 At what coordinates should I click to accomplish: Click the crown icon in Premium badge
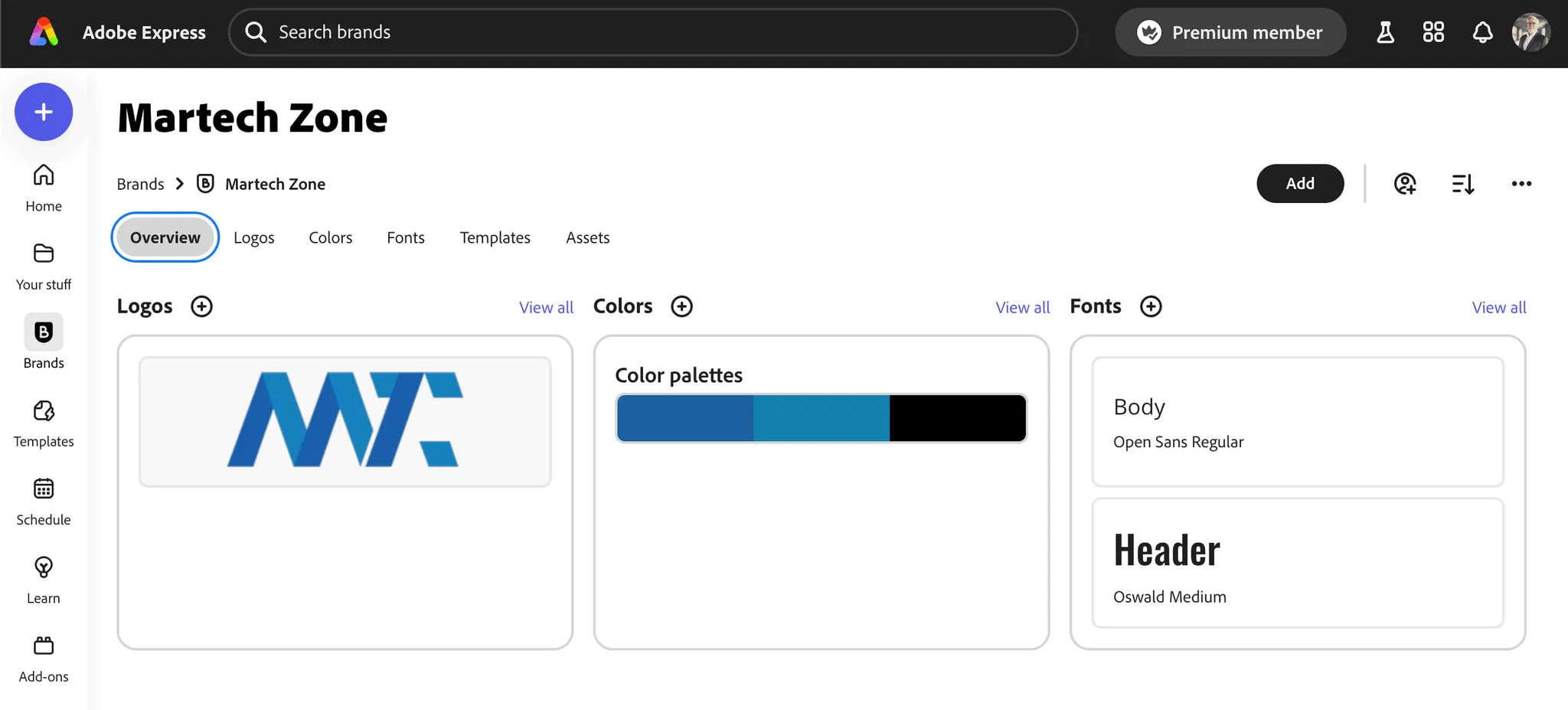(x=1148, y=32)
